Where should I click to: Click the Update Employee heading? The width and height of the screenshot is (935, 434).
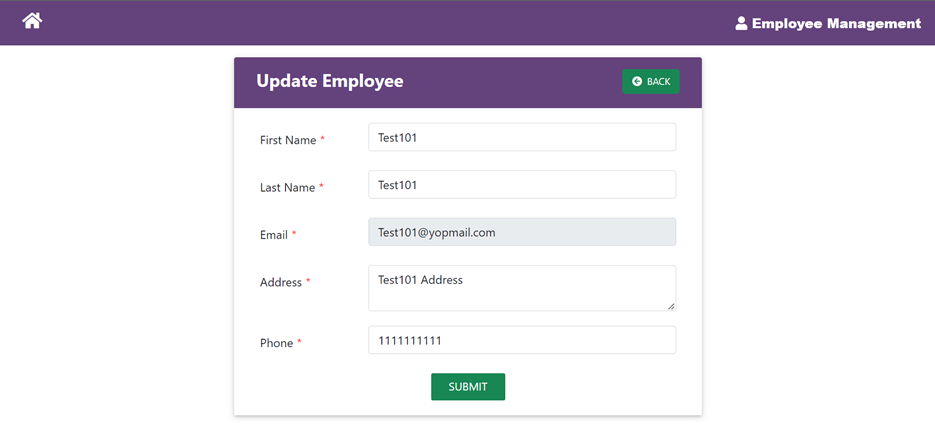tap(330, 81)
